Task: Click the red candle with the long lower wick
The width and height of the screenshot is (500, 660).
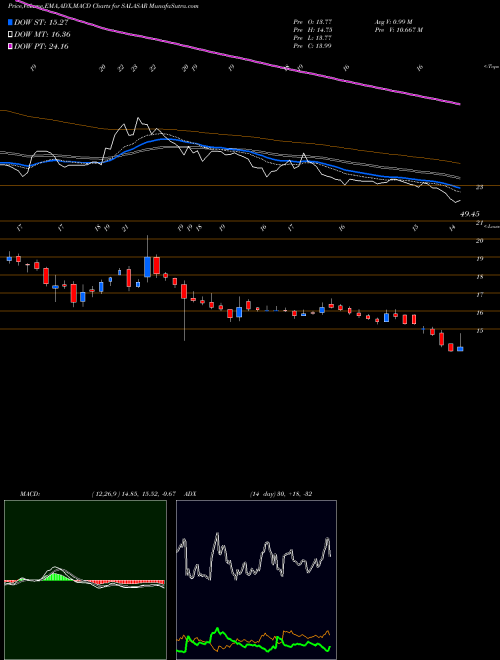Action: pos(184,291)
